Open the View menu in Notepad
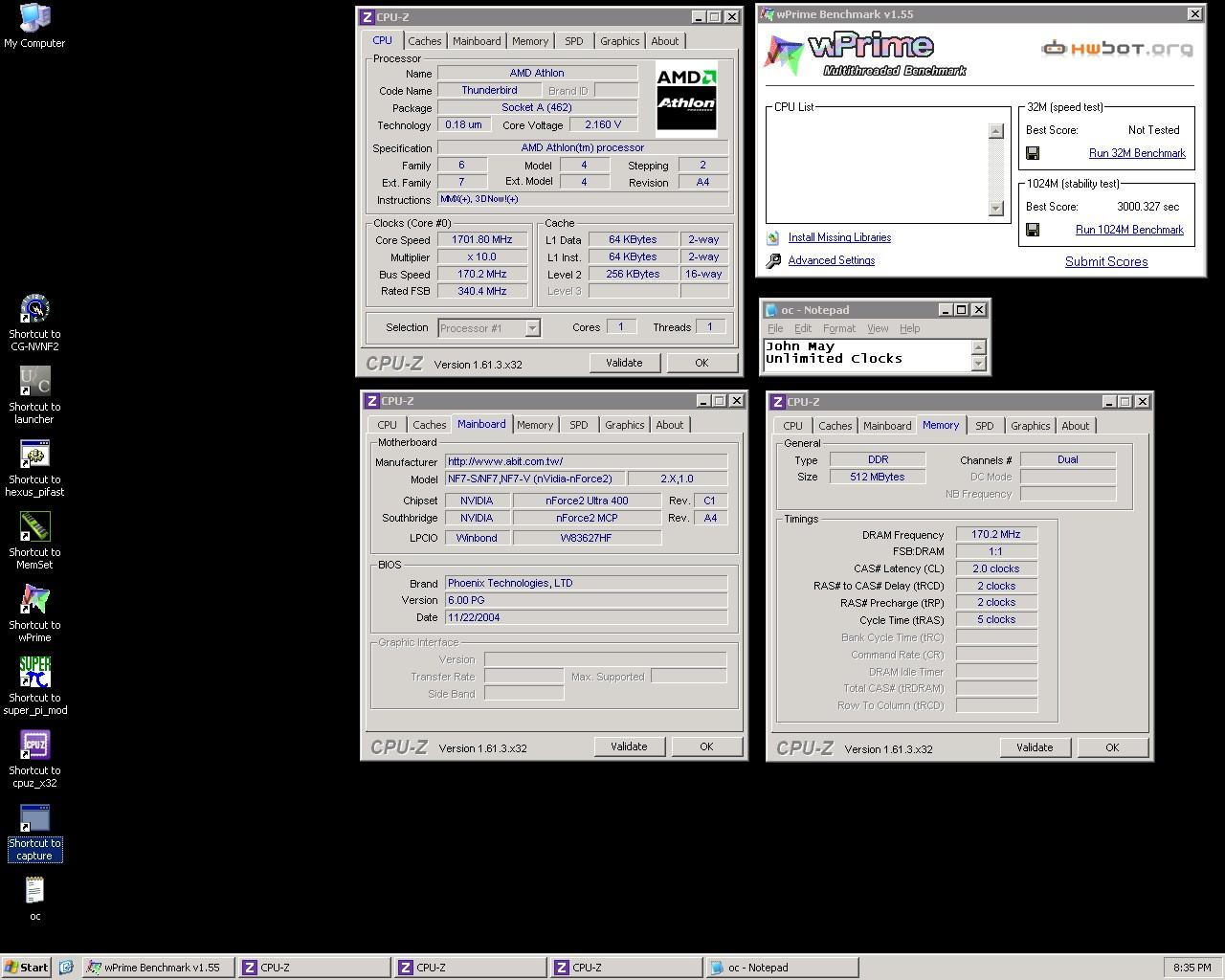 tap(878, 328)
